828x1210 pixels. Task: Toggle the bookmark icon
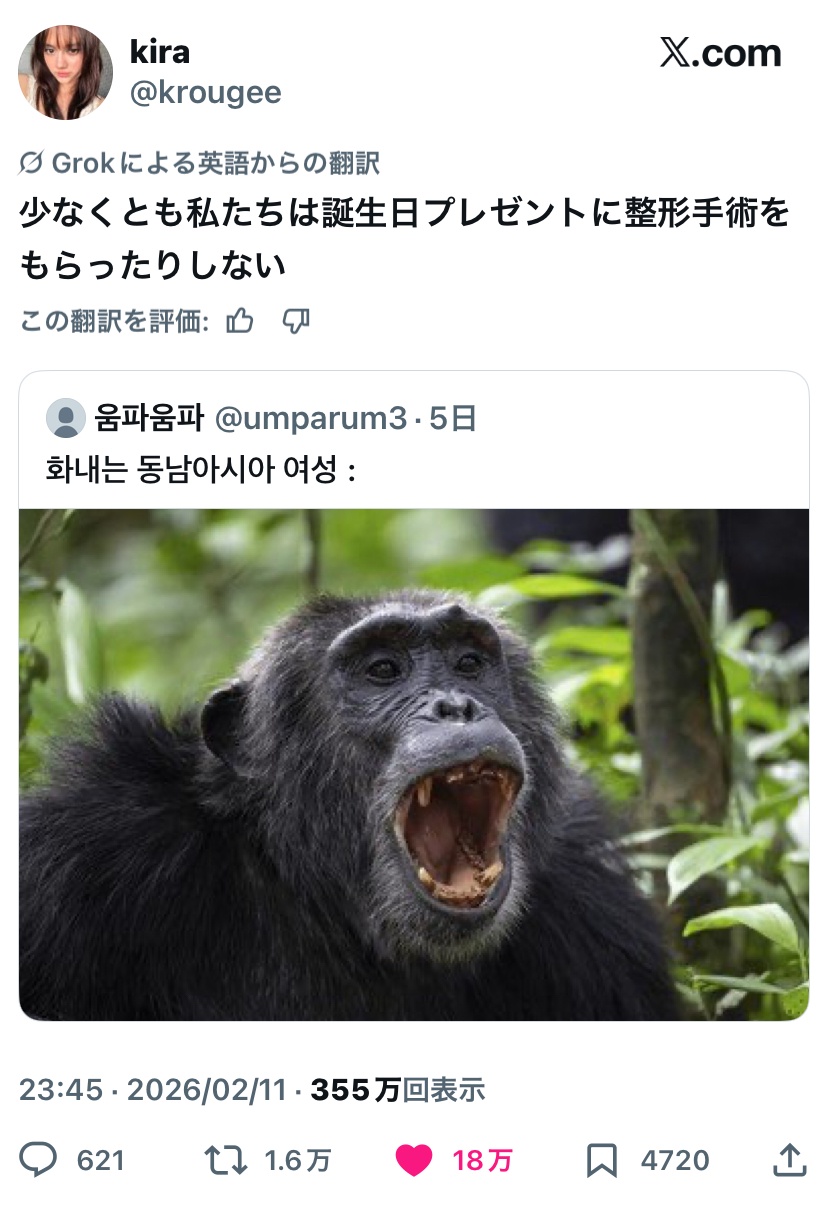[601, 1160]
